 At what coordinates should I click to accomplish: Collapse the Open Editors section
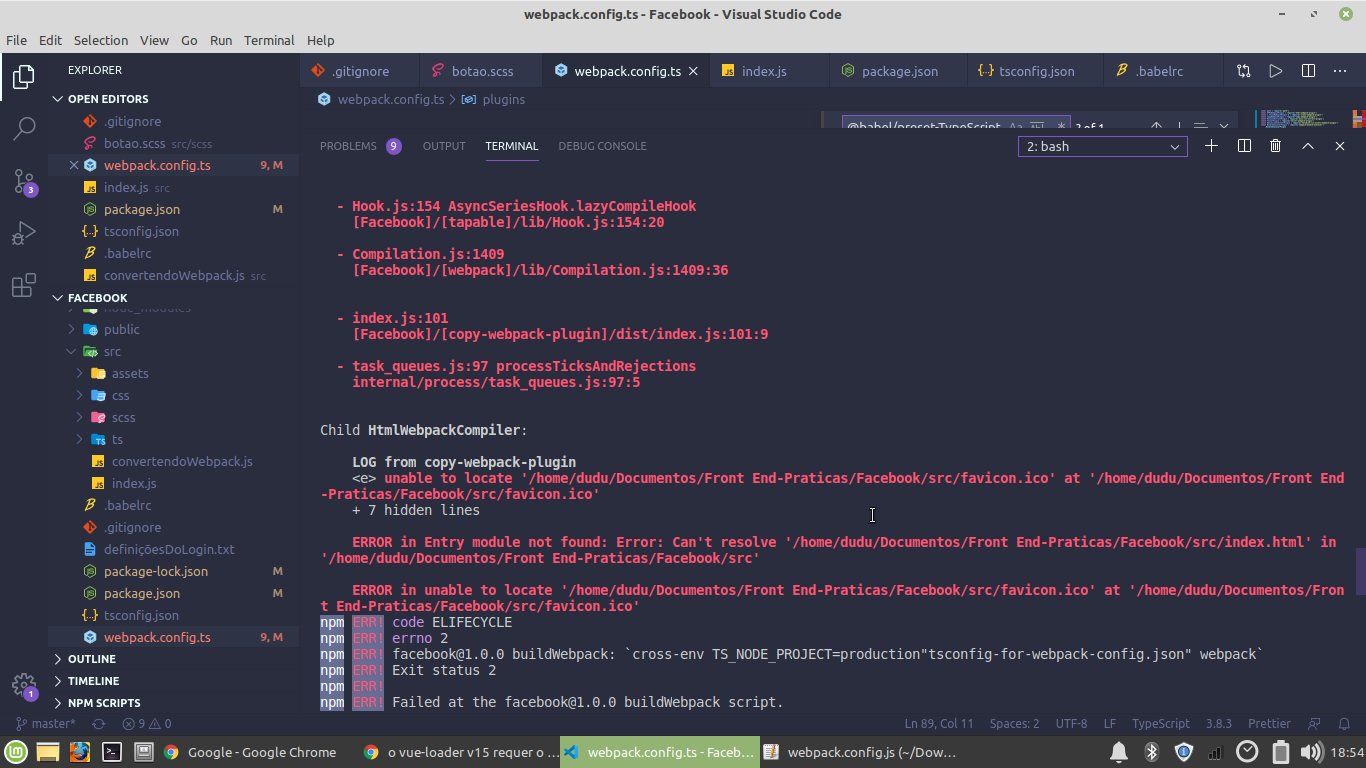[173, 99]
